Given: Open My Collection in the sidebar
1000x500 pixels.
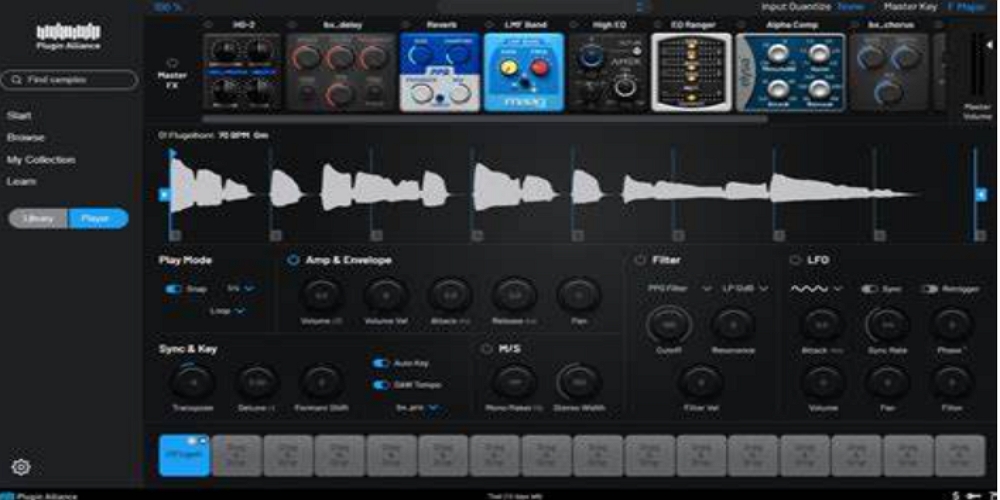Looking at the screenshot, I should point(41,159).
